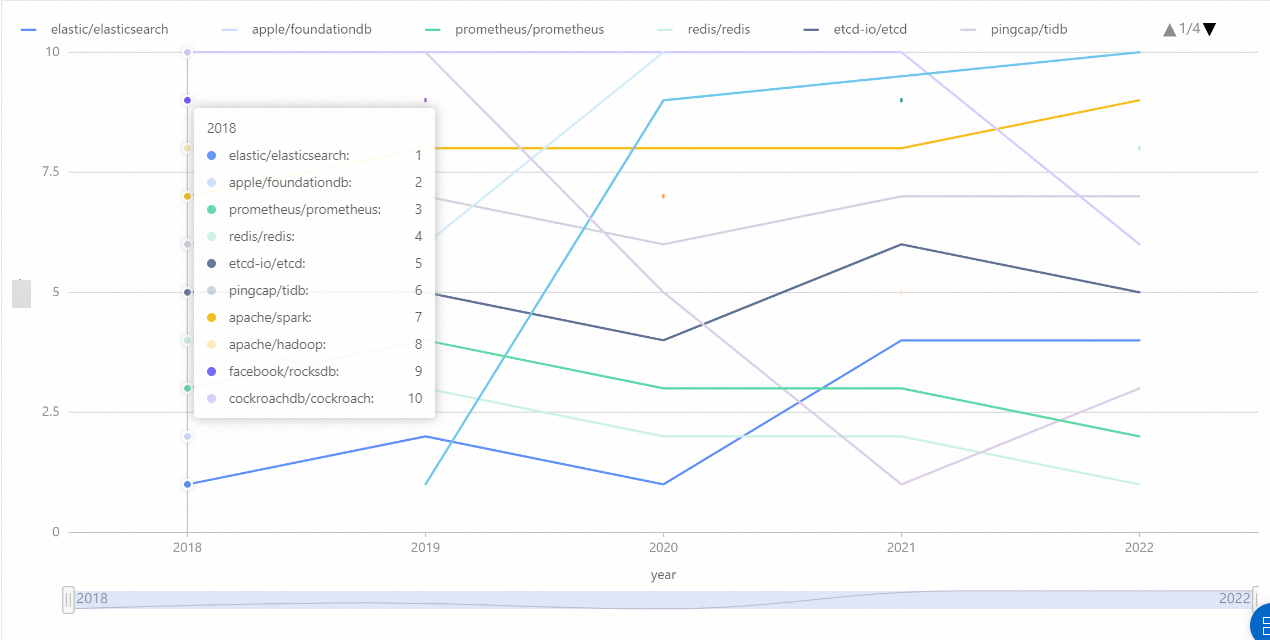
Task: Toggle the etcd-io/etcd legend series
Action: (855, 29)
